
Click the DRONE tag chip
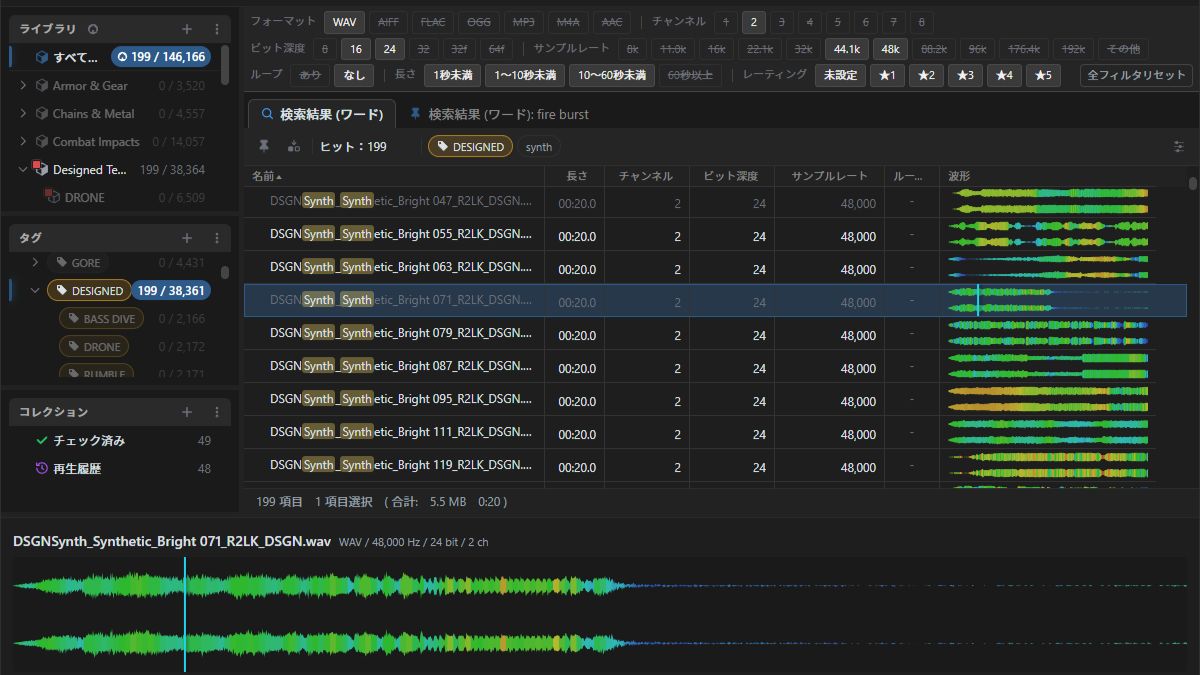tap(94, 347)
